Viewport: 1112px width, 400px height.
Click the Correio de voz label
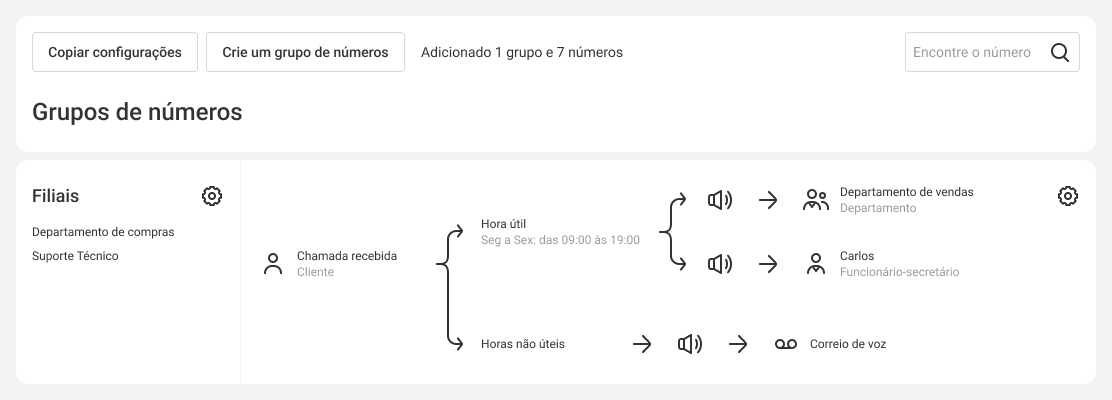(x=848, y=344)
